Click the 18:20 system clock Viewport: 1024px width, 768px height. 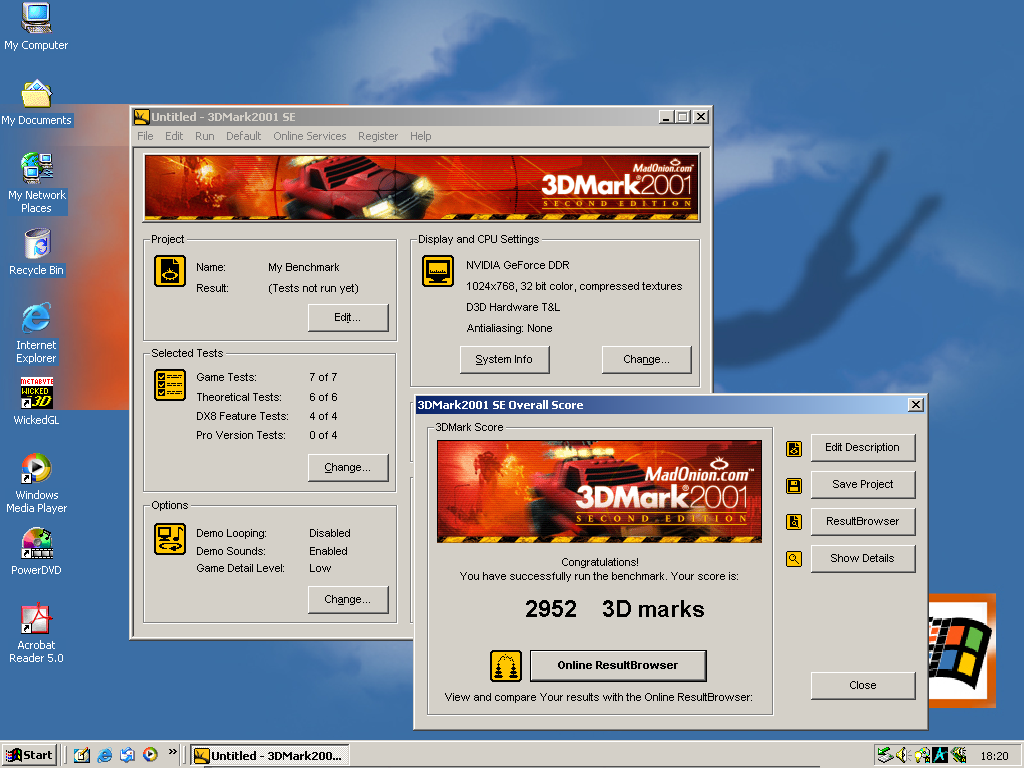pyautogui.click(x=994, y=756)
